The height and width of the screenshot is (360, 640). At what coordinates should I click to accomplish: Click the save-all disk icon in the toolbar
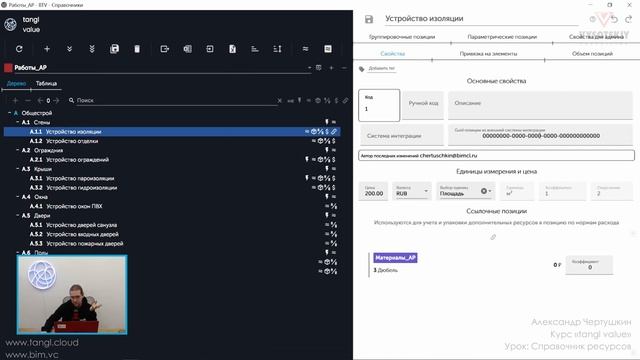click(x=114, y=49)
